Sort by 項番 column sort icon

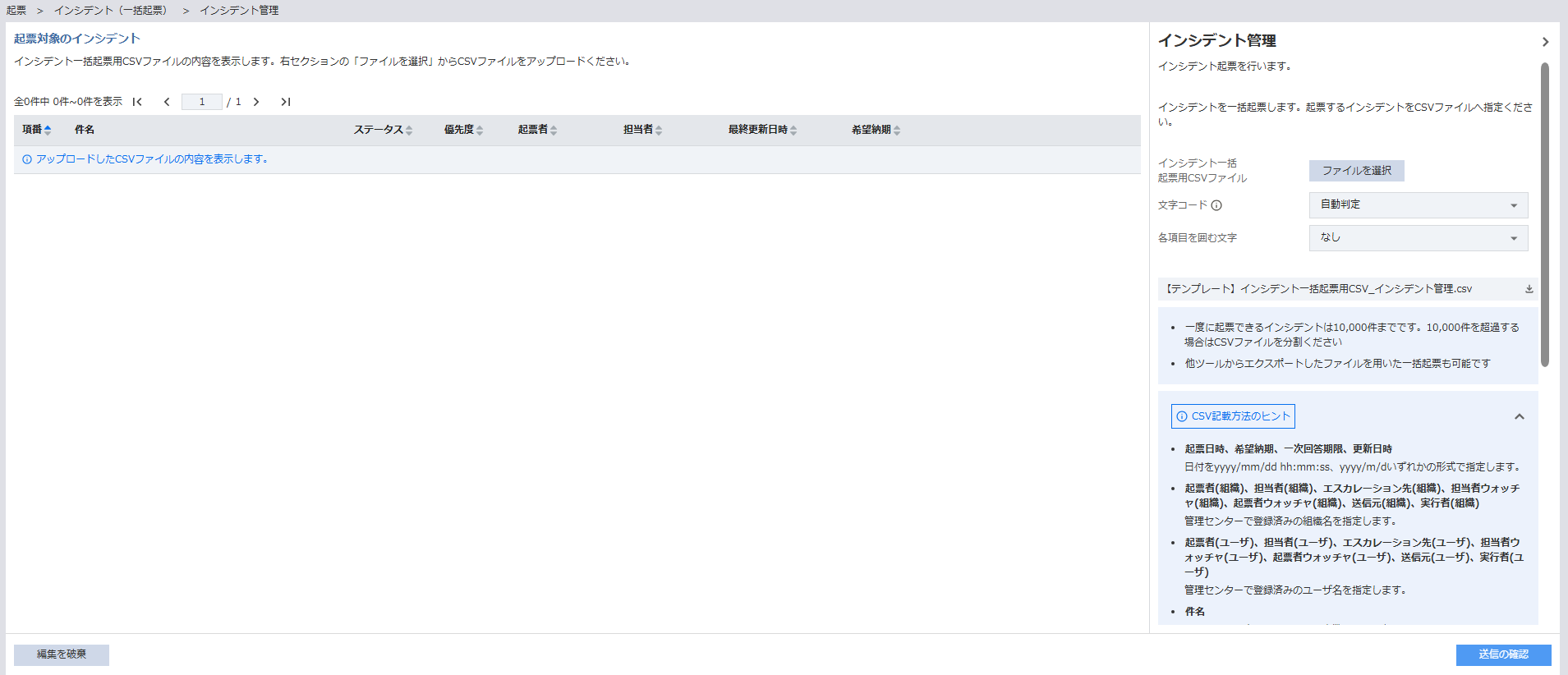coord(48,130)
